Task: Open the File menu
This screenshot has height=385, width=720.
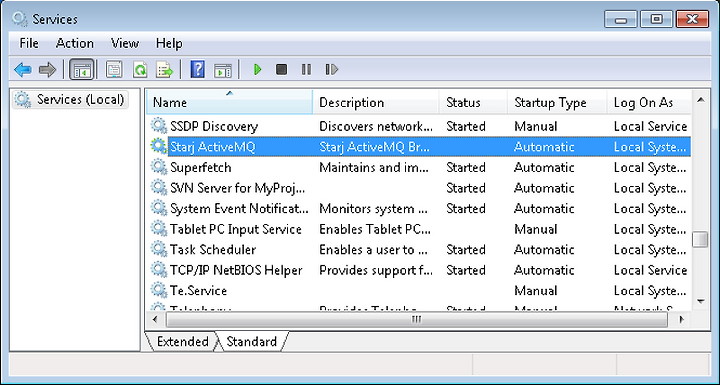Action: pyautogui.click(x=29, y=44)
